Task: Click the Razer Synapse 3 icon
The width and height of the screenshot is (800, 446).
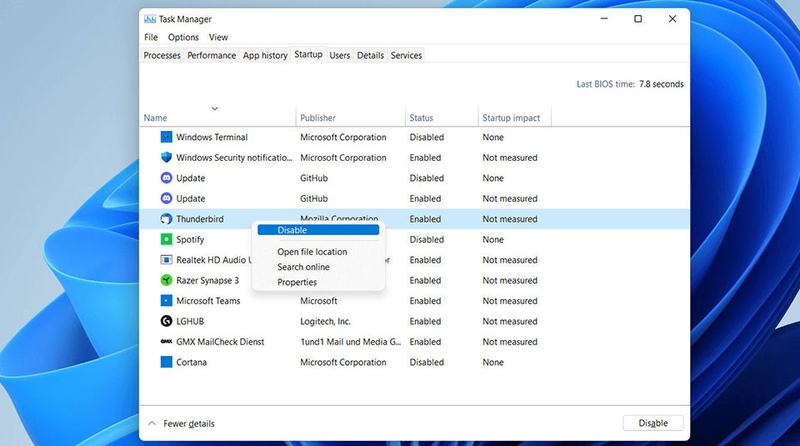Action: [166, 280]
